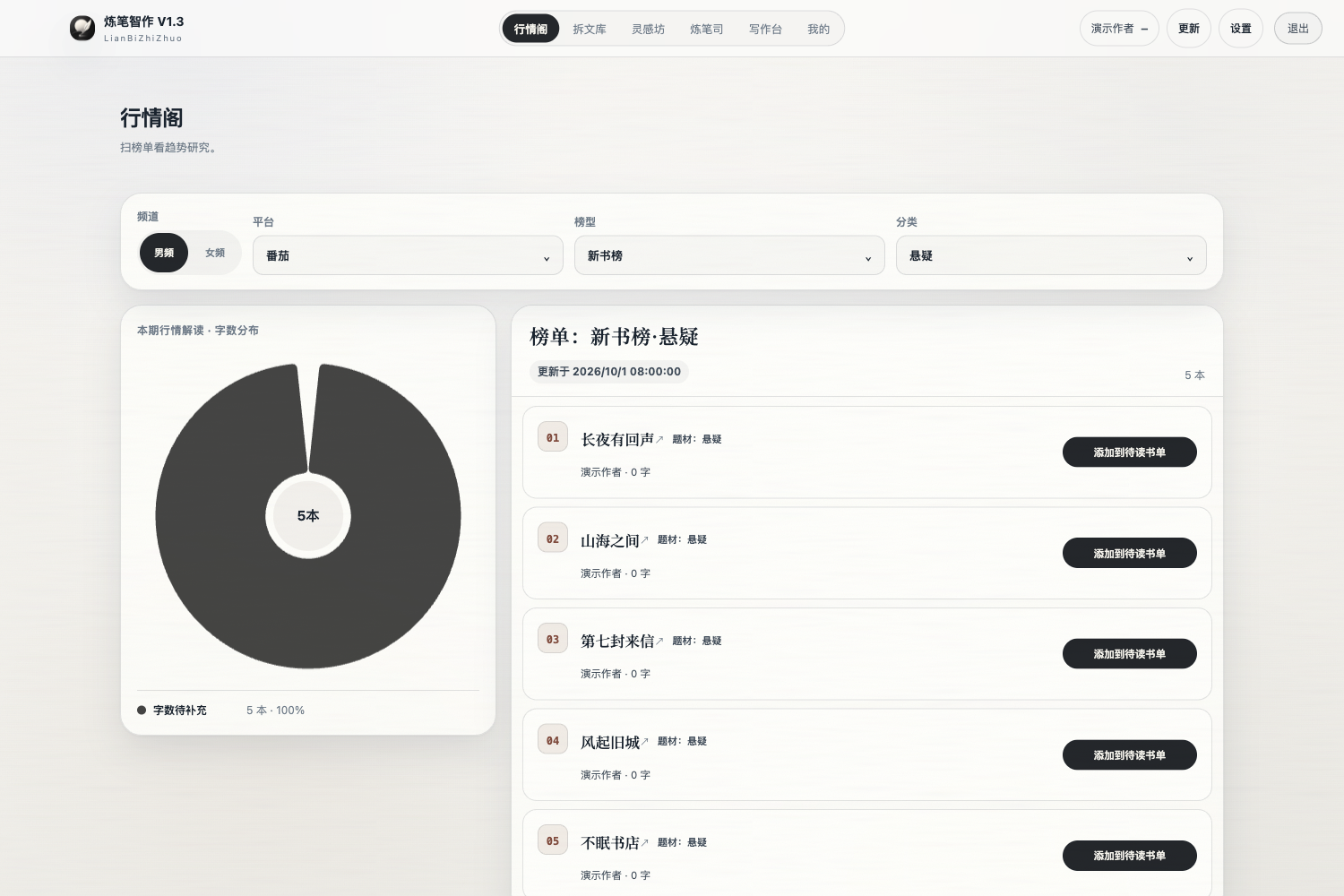
Task: Expand the 榜型 dropdown showing 新书榜
Action: pyautogui.click(x=729, y=255)
